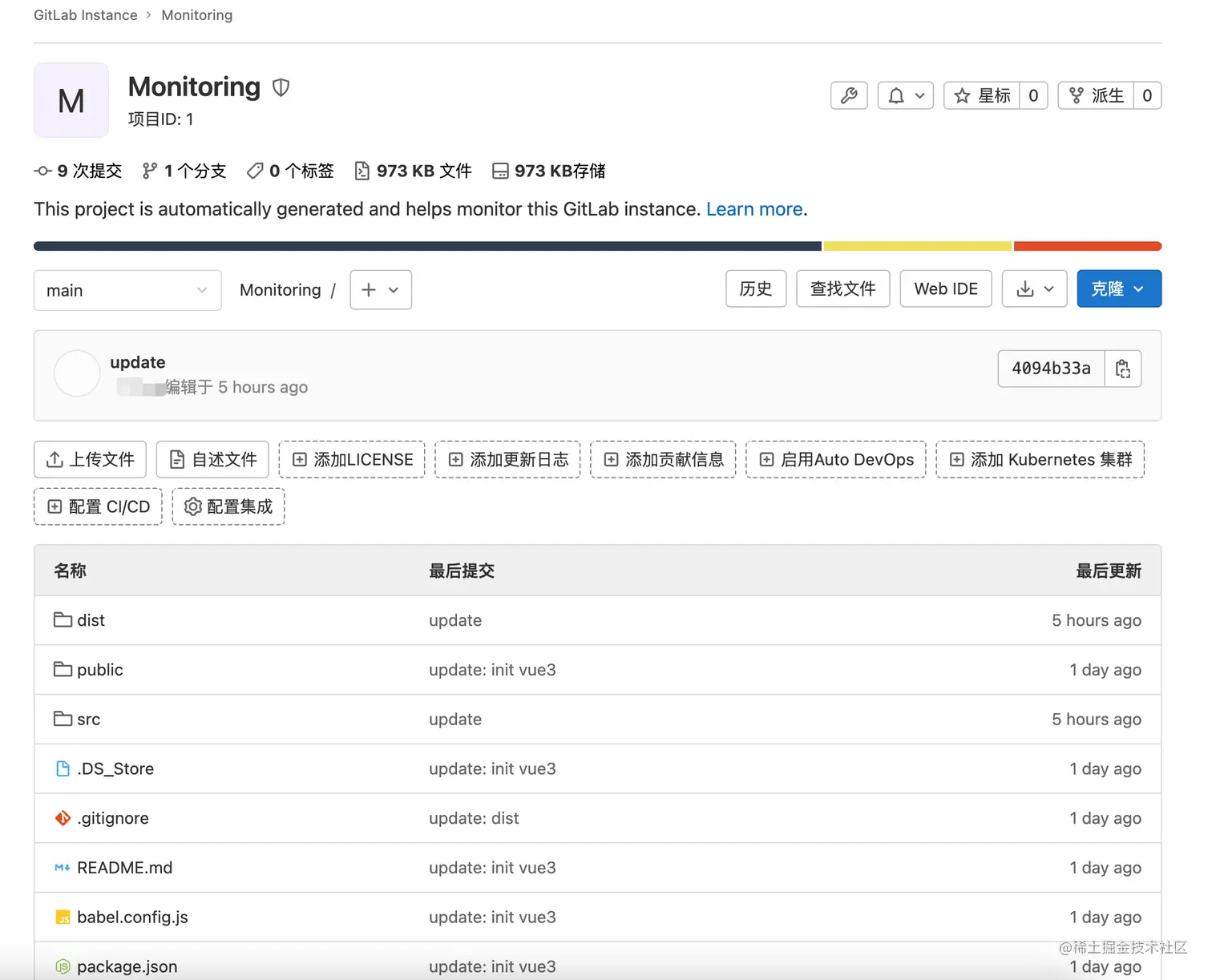The width and height of the screenshot is (1212, 980).
Task: Open the project settings wrench icon
Action: point(849,96)
